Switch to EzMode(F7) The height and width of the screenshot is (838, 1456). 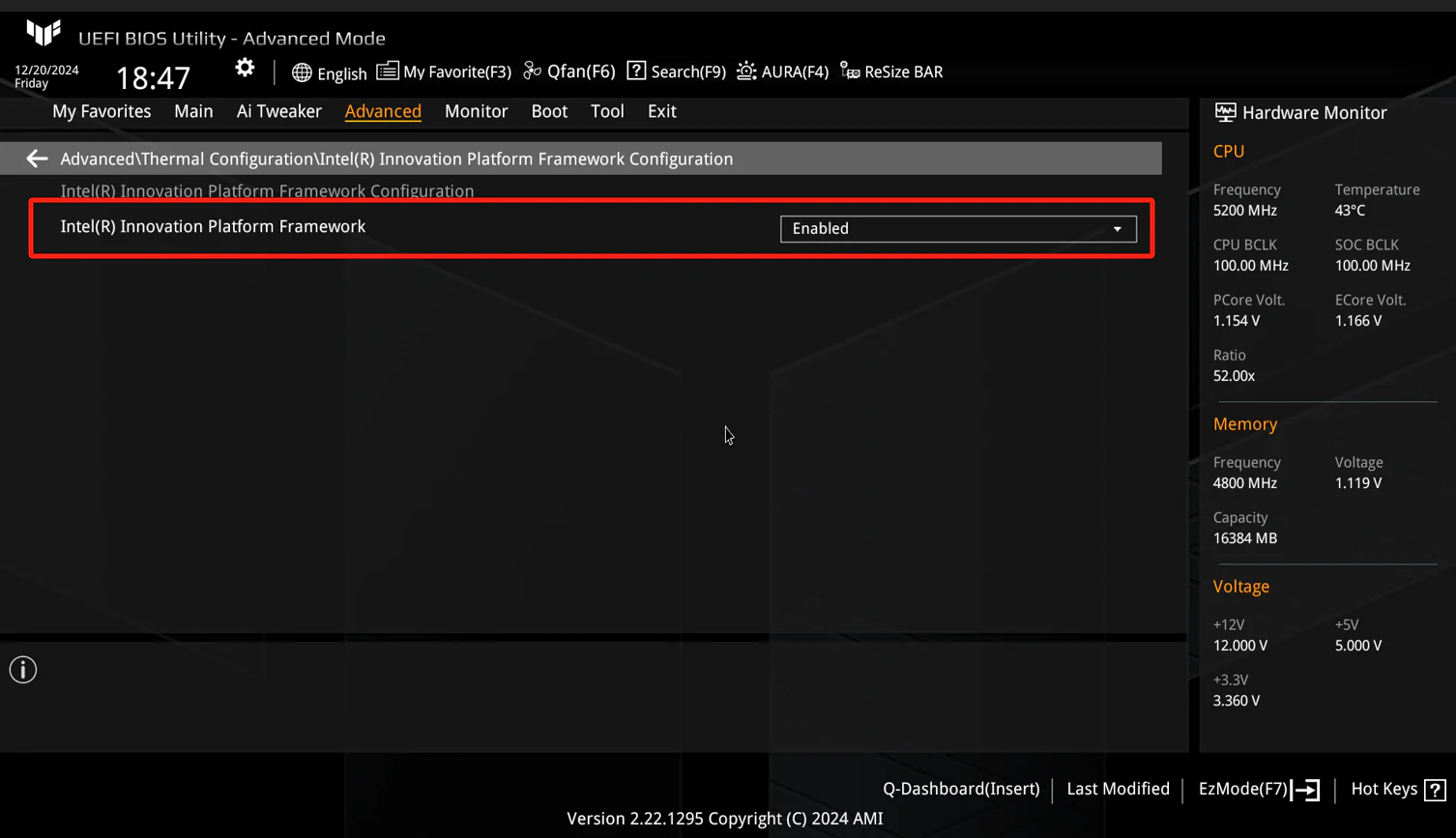click(1259, 790)
